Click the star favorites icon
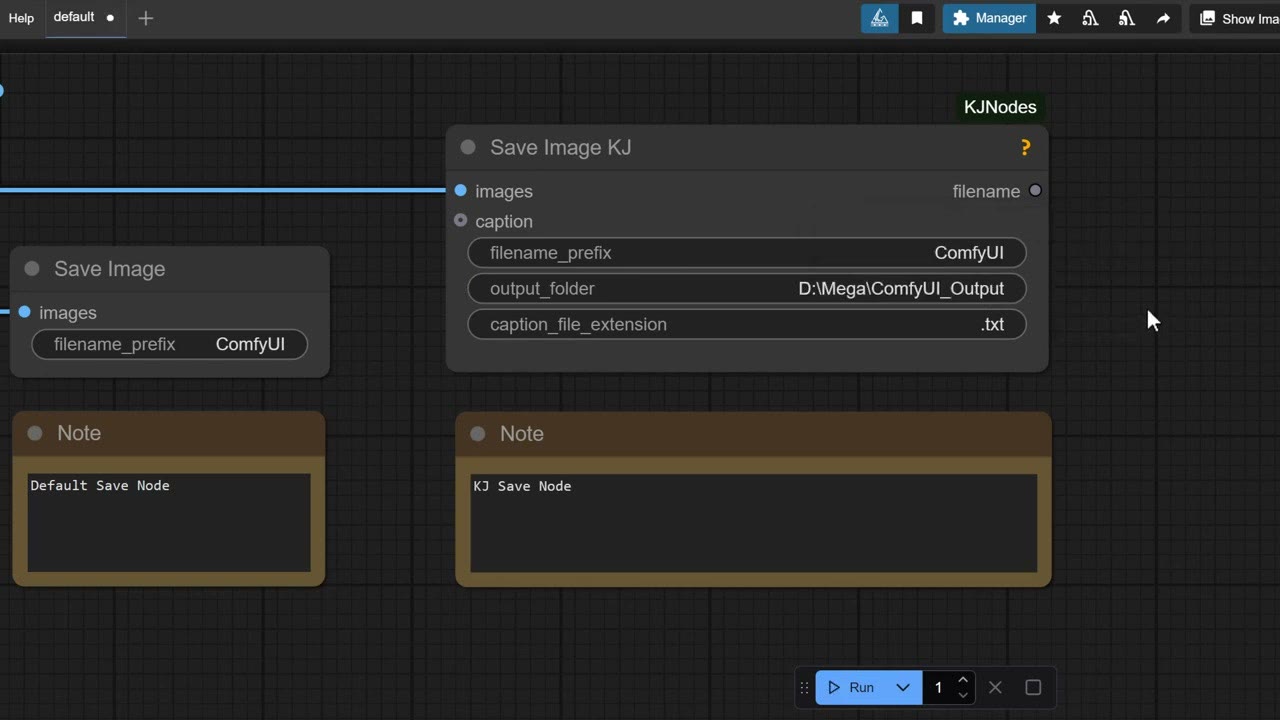 pyautogui.click(x=1054, y=18)
